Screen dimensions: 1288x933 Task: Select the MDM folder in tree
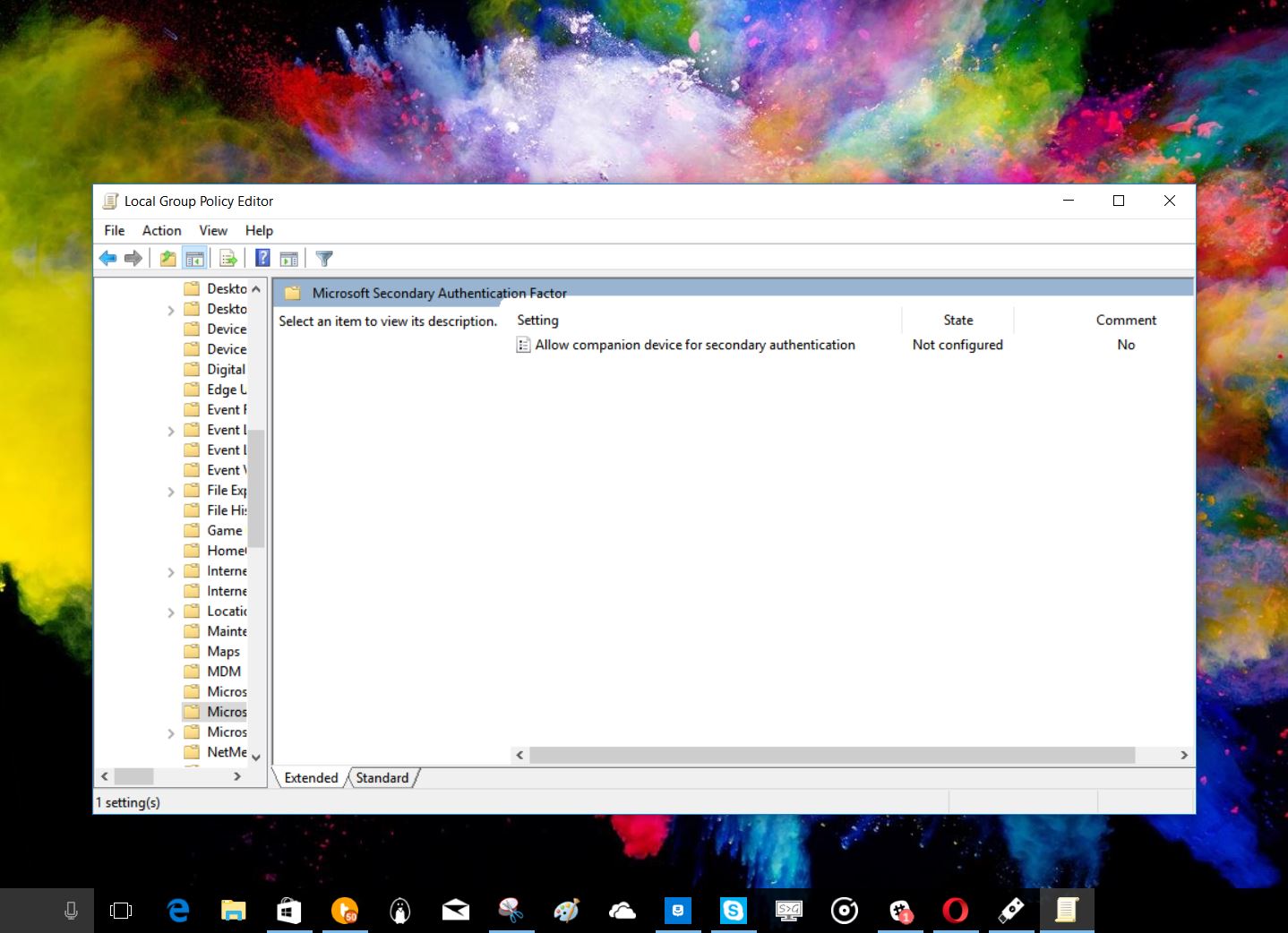click(x=212, y=672)
